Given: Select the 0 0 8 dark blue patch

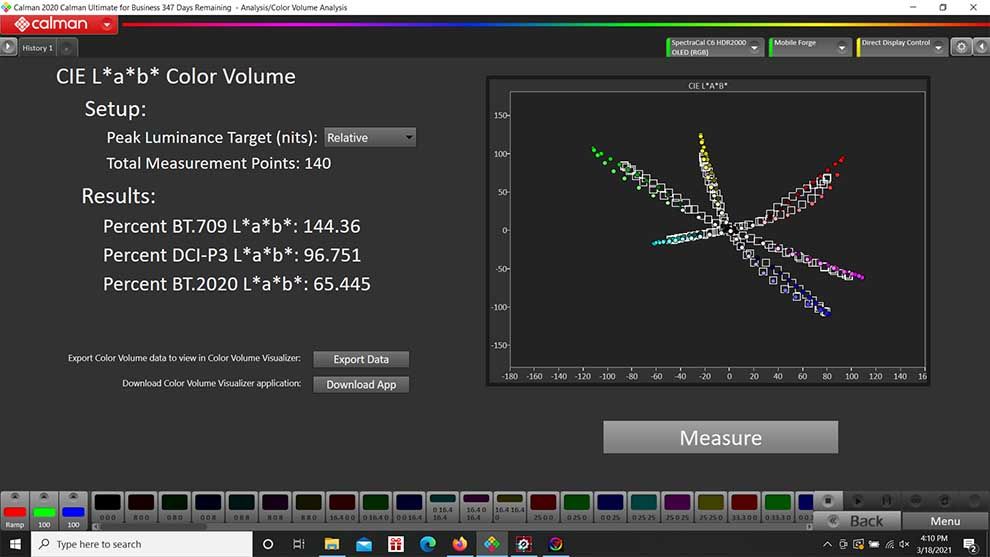Looking at the screenshot, I should [x=208, y=507].
